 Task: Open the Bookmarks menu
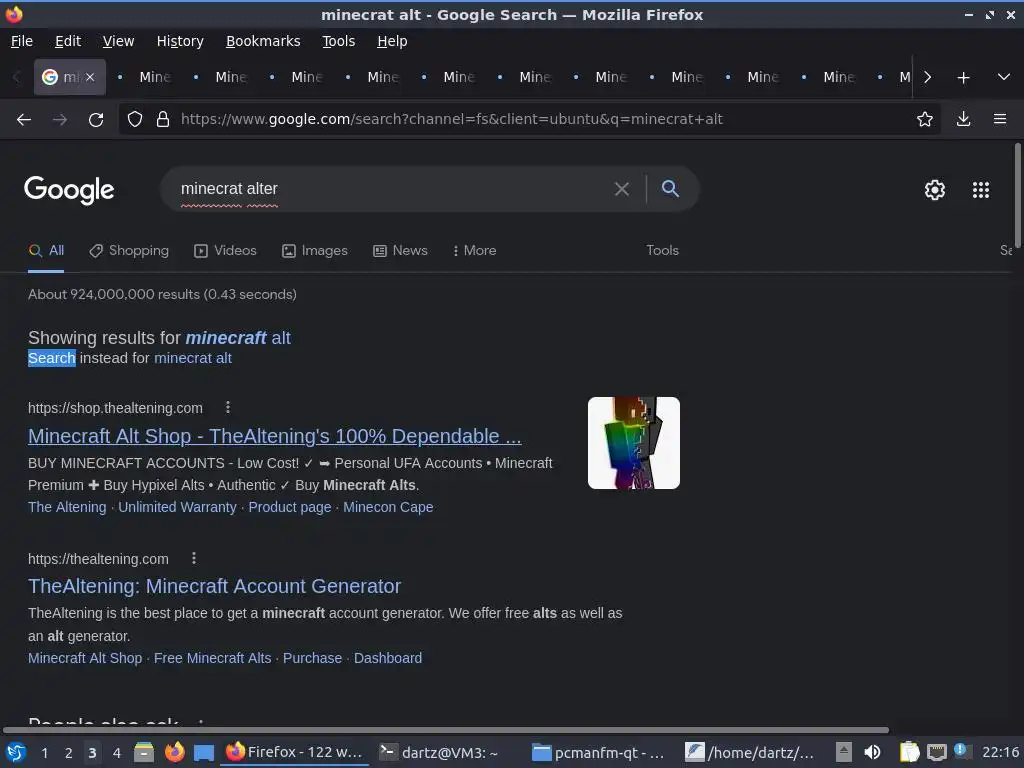263,41
